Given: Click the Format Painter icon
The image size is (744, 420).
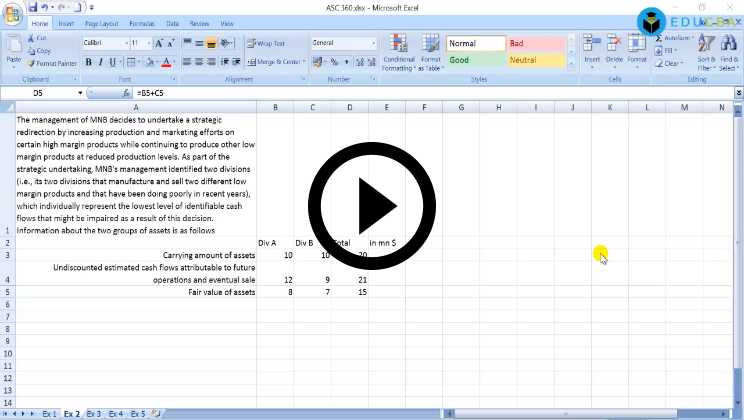Looking at the screenshot, I should 32,63.
